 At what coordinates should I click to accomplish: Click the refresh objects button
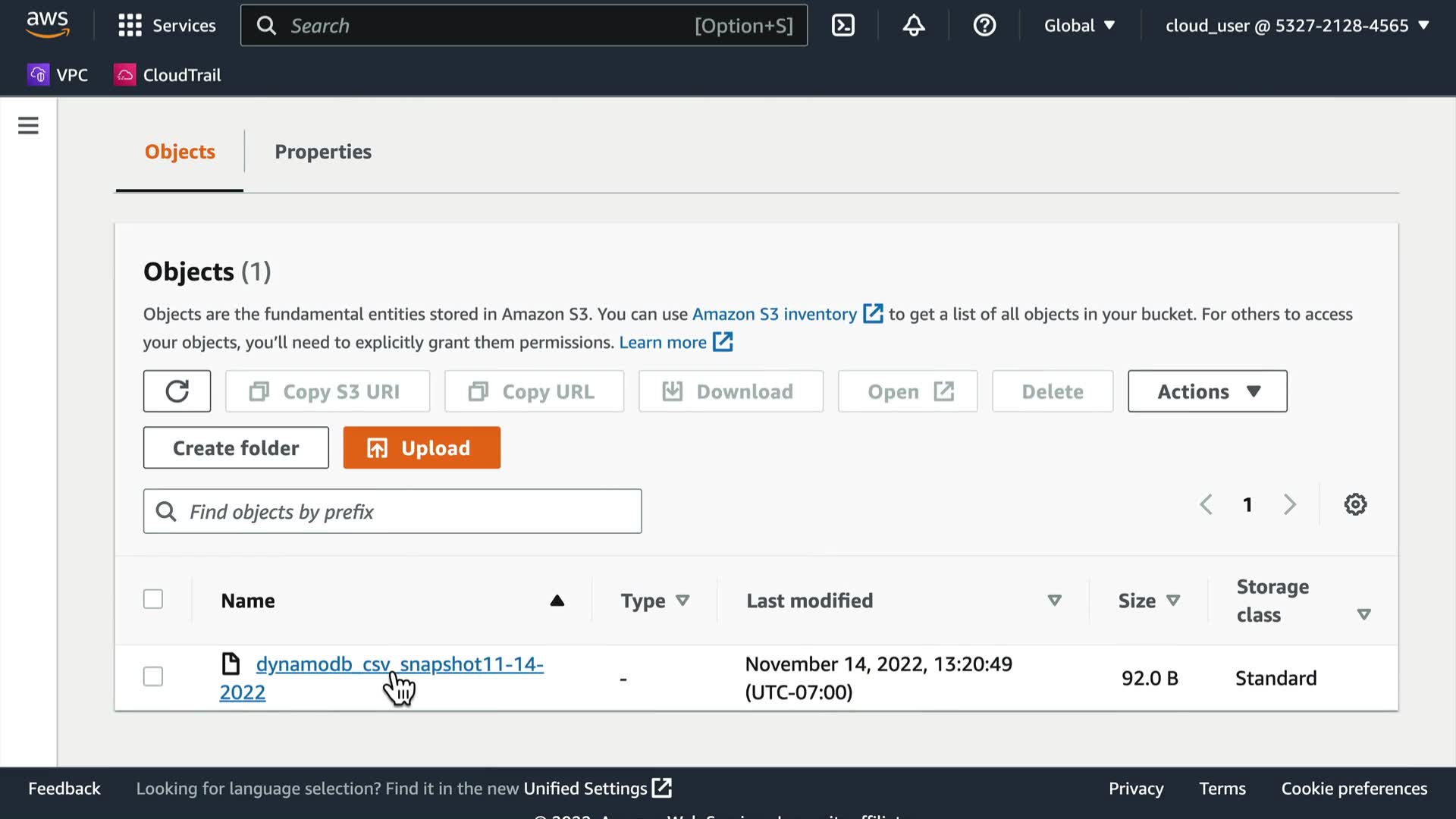pyautogui.click(x=177, y=391)
